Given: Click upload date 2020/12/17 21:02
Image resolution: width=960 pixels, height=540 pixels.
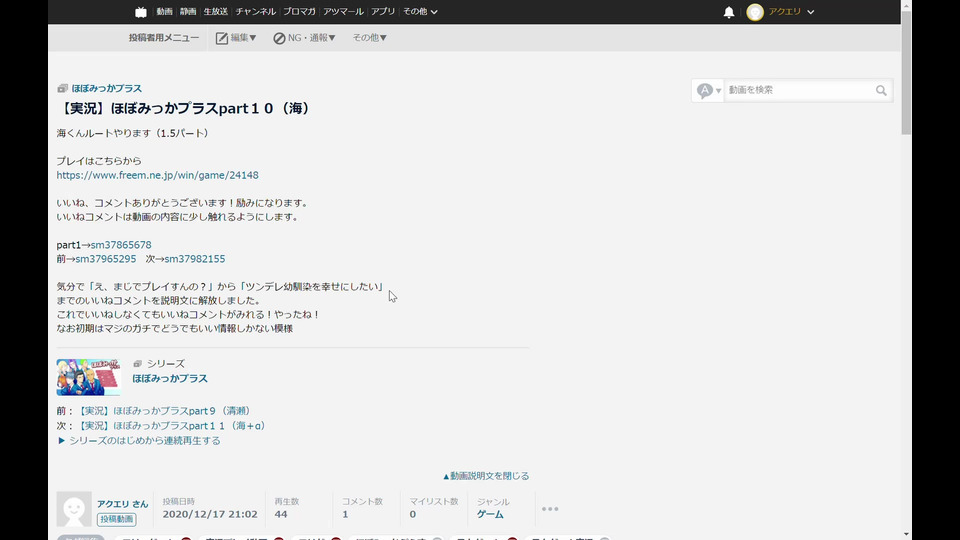Looking at the screenshot, I should coord(210,514).
